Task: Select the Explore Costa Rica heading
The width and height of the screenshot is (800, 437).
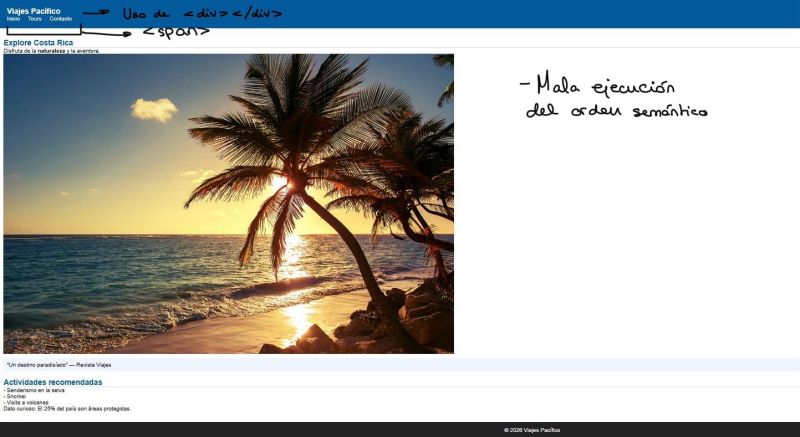Action: point(38,43)
